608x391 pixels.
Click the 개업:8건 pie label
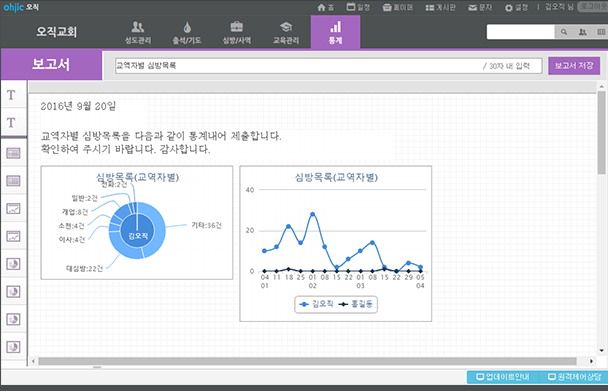(x=75, y=212)
